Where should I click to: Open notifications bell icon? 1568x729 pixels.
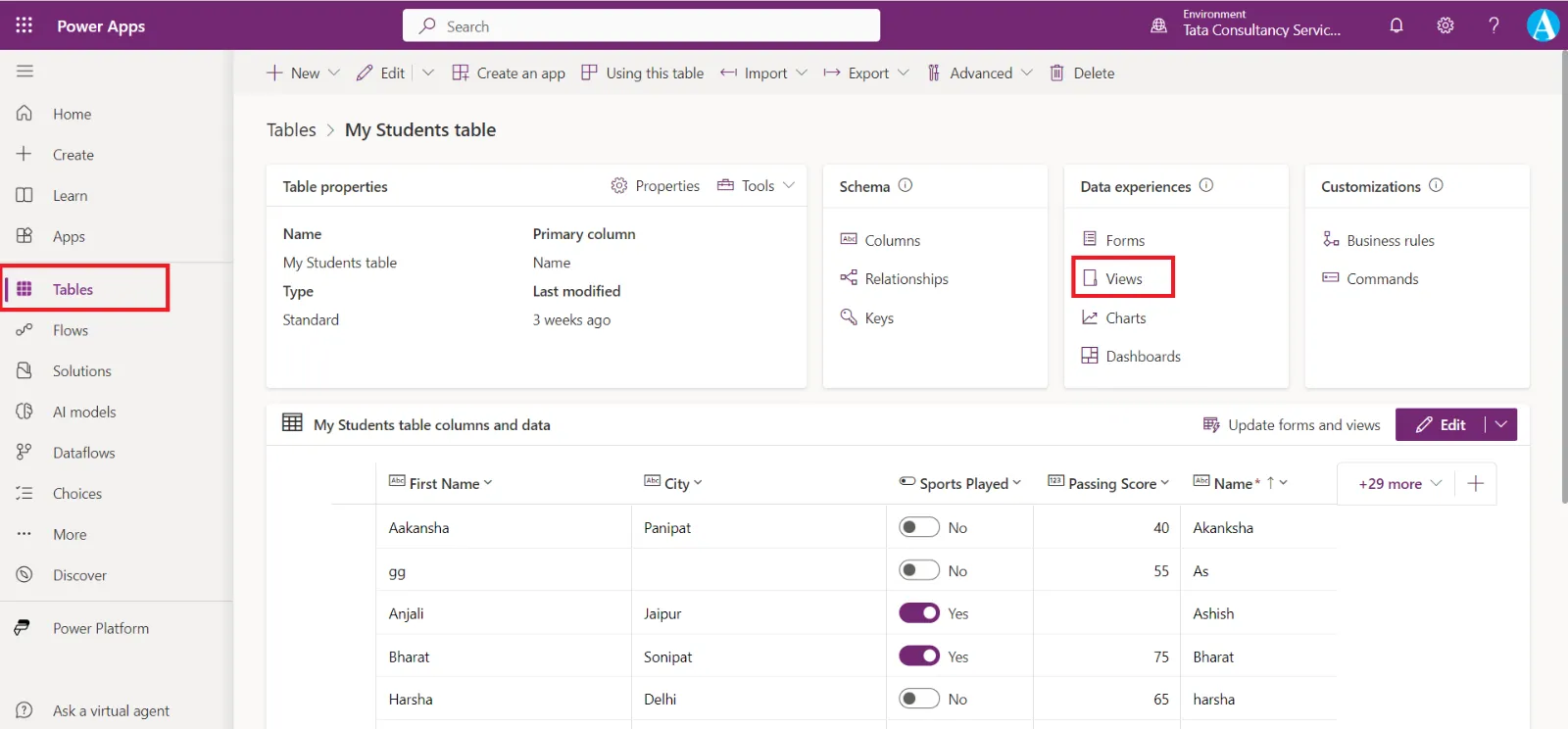tap(1396, 25)
